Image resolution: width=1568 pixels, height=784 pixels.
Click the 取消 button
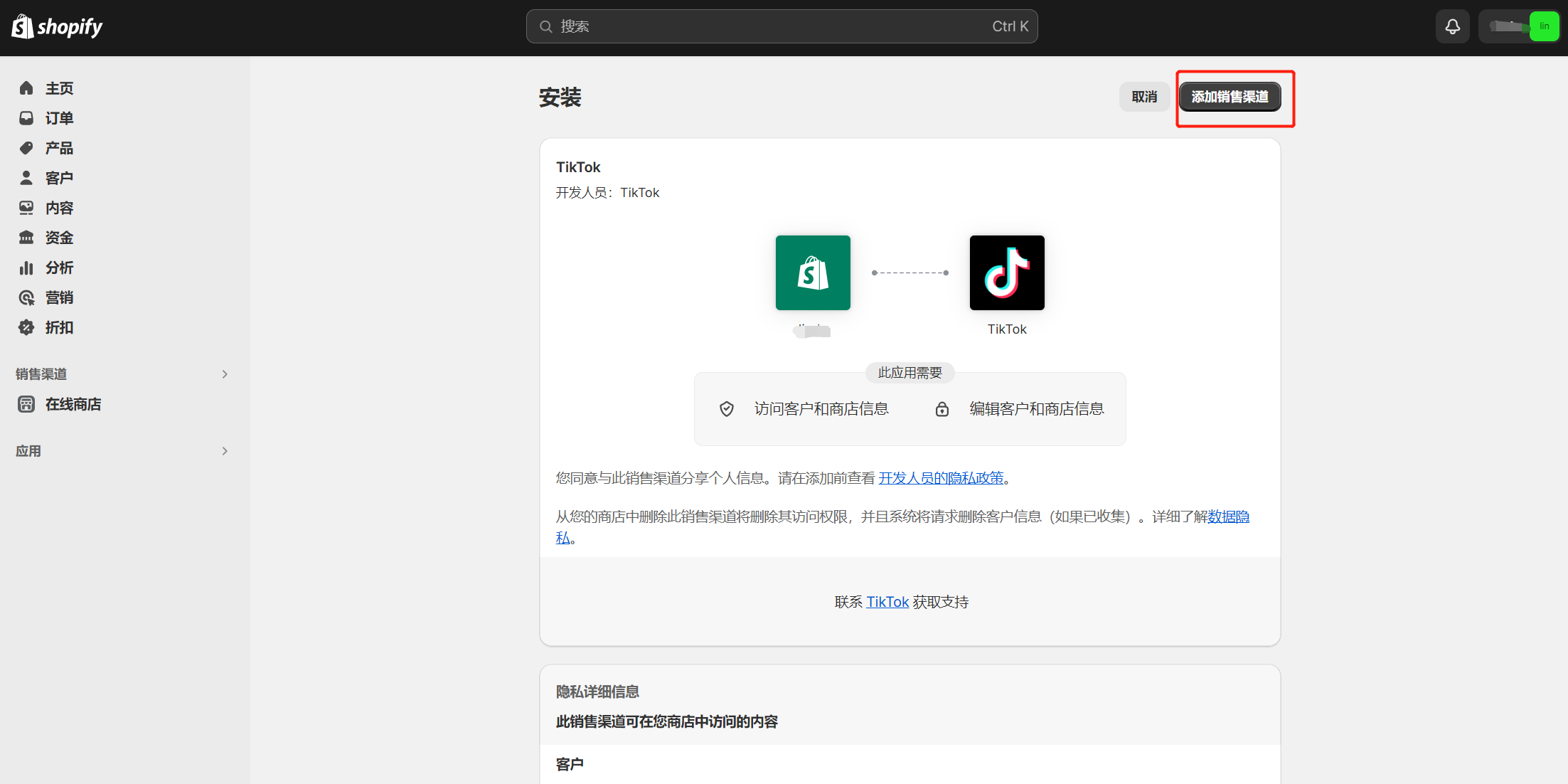pos(1144,97)
